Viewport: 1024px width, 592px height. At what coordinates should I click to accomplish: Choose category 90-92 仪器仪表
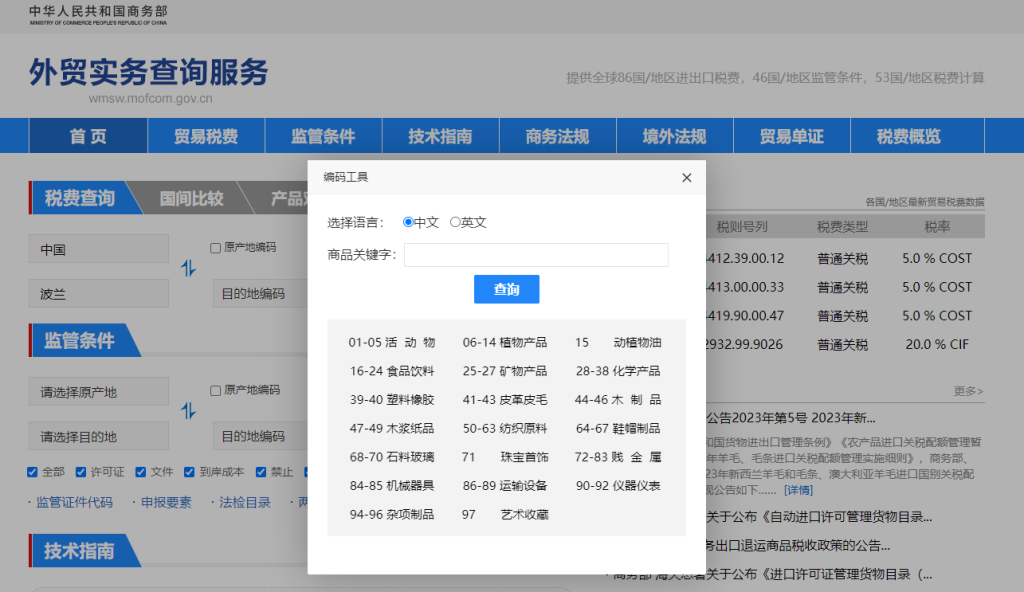[618, 486]
